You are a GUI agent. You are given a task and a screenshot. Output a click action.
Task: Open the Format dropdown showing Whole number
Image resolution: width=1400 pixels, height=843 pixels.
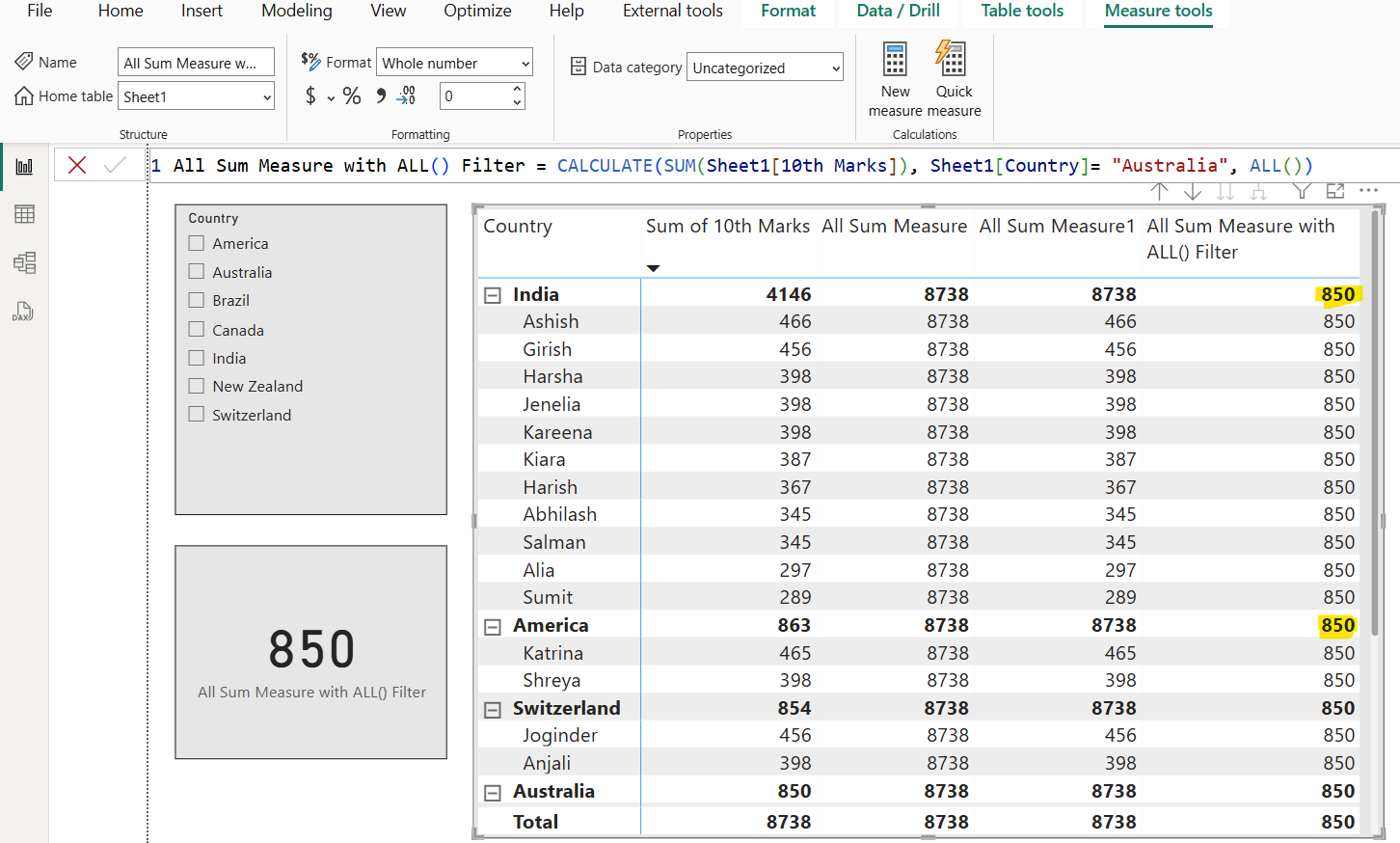pos(454,63)
